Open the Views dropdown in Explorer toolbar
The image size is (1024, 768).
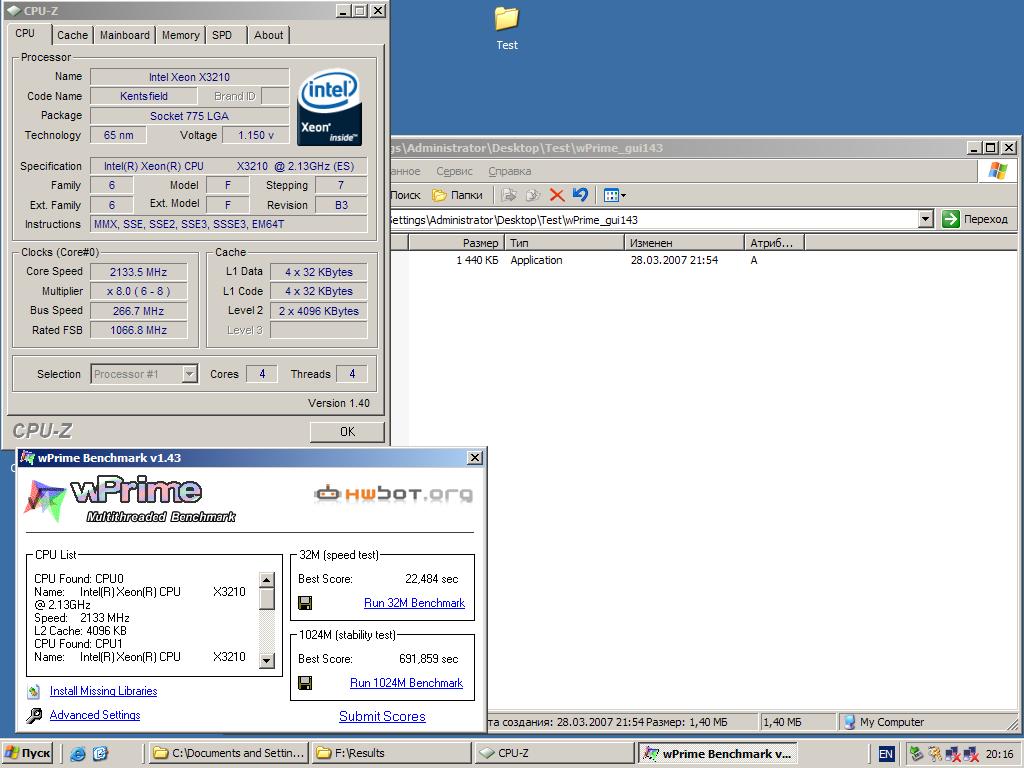tap(615, 195)
